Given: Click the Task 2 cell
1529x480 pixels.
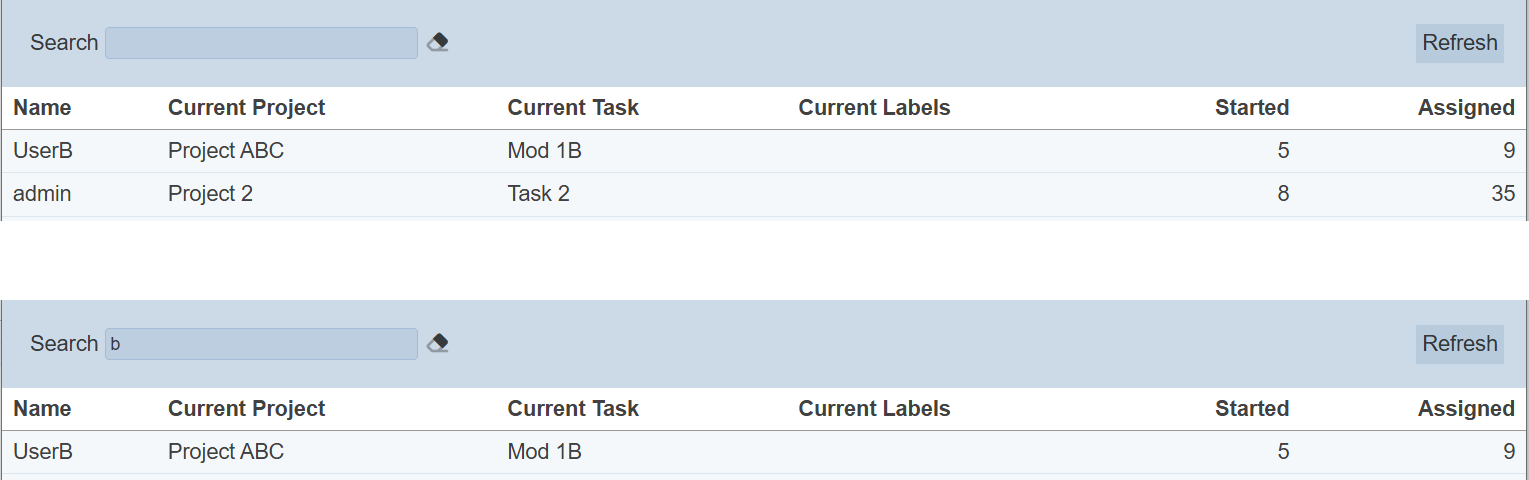Looking at the screenshot, I should (x=538, y=194).
